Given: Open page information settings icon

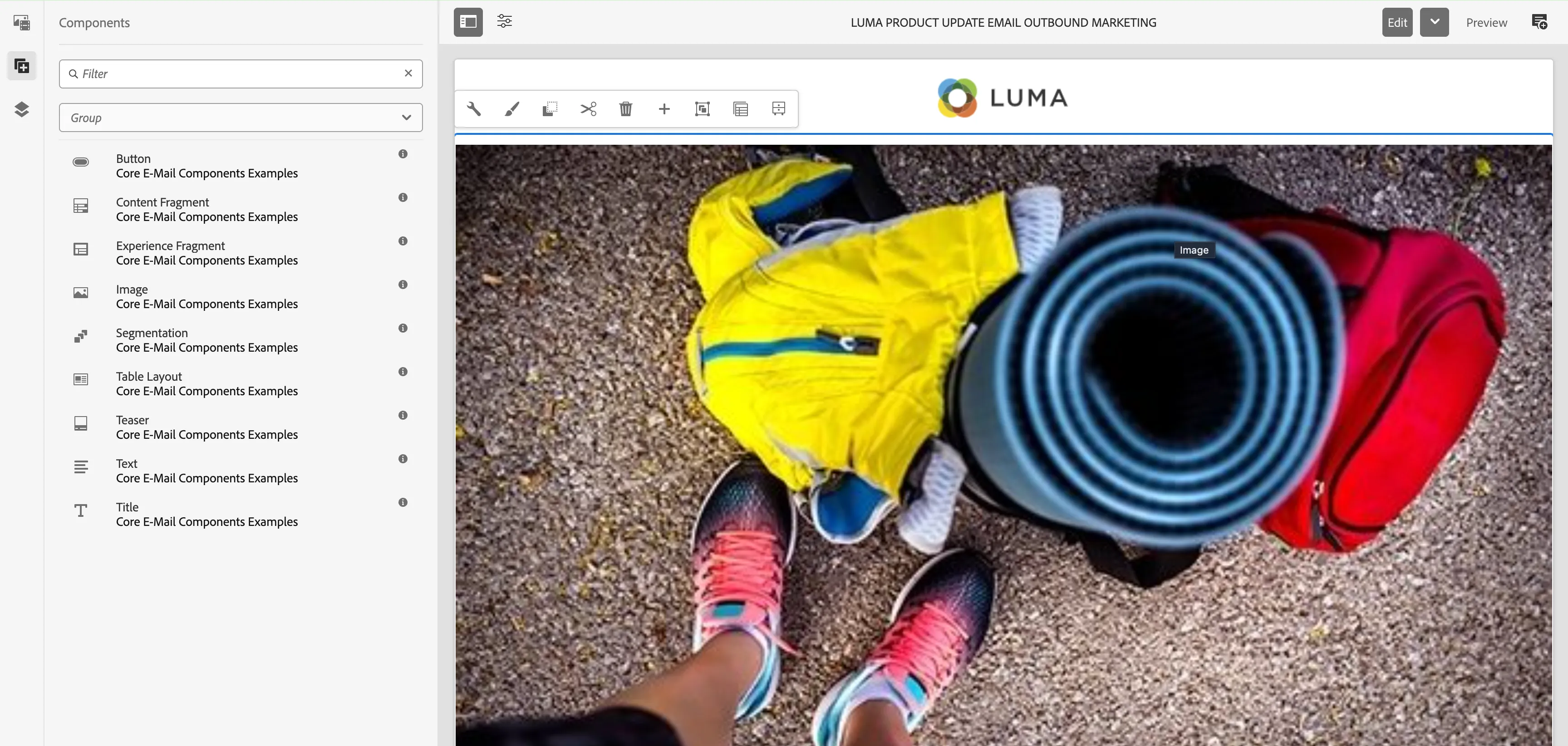Looking at the screenshot, I should pyautogui.click(x=505, y=22).
